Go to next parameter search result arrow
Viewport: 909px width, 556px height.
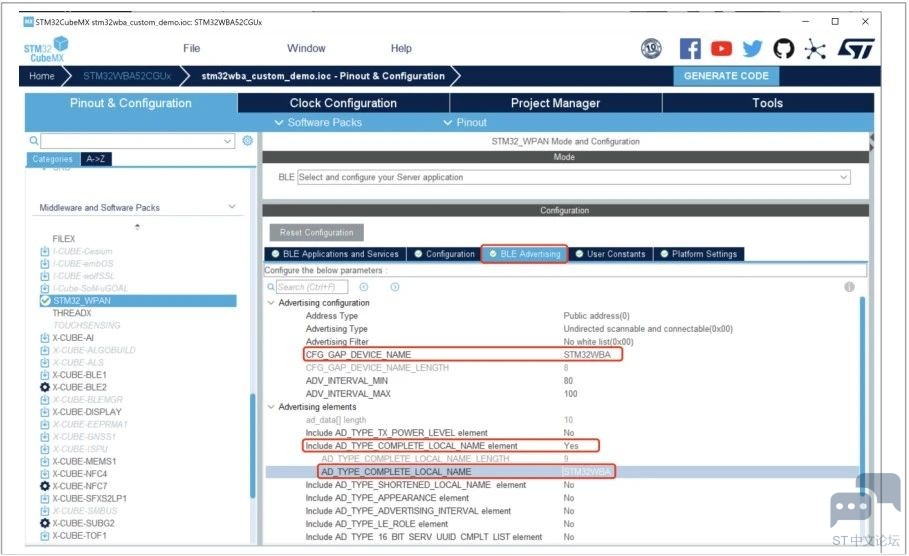click(x=395, y=287)
